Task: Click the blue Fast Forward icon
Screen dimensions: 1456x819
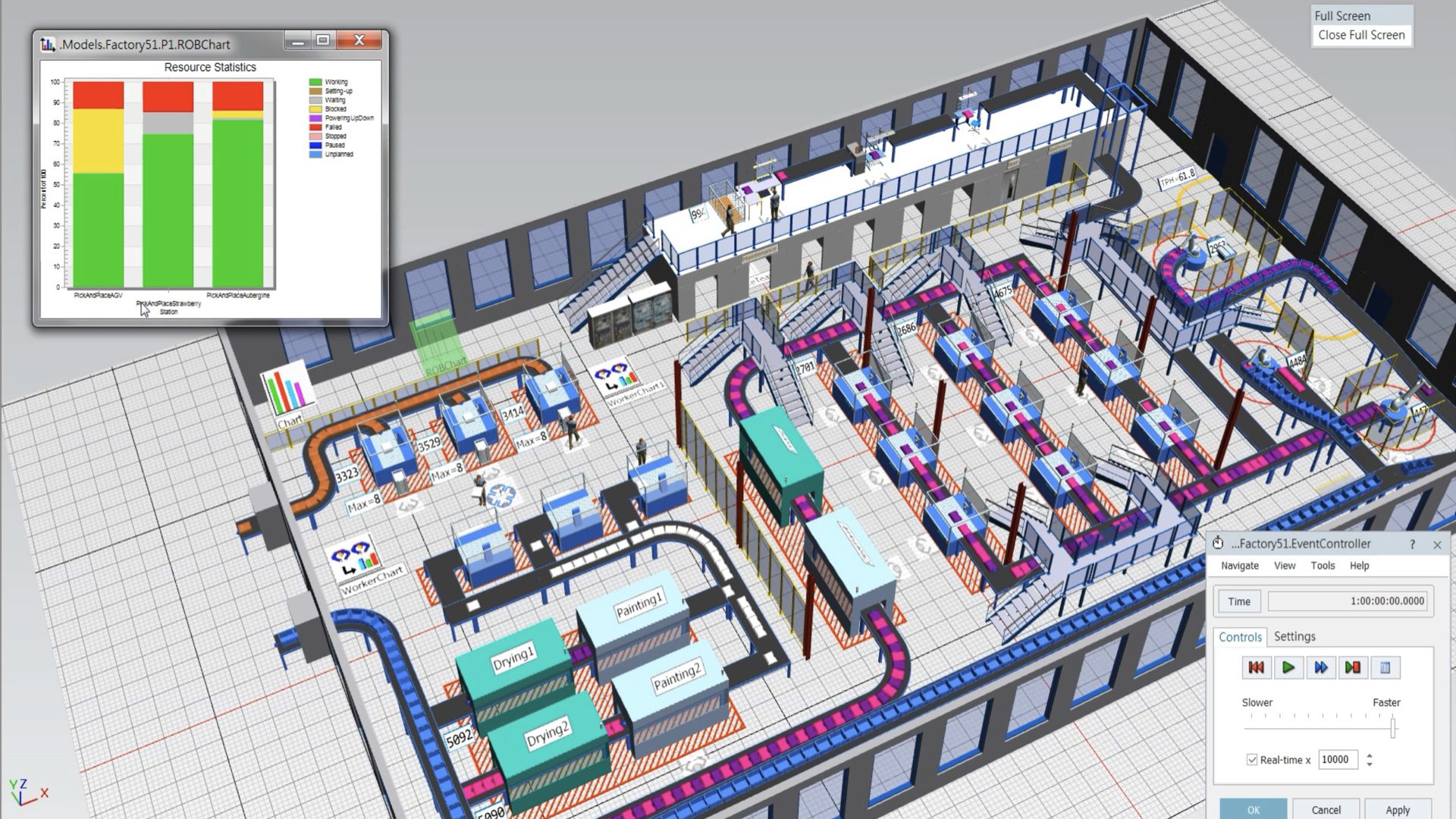Action: click(1320, 667)
